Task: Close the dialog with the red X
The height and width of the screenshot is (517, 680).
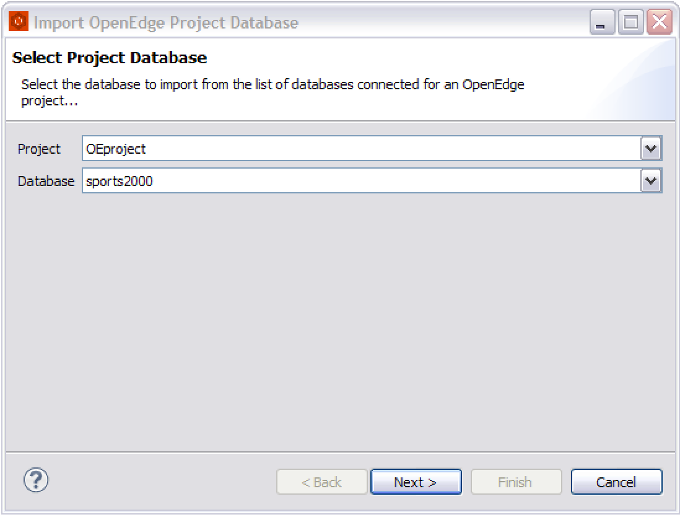Action: [658, 22]
